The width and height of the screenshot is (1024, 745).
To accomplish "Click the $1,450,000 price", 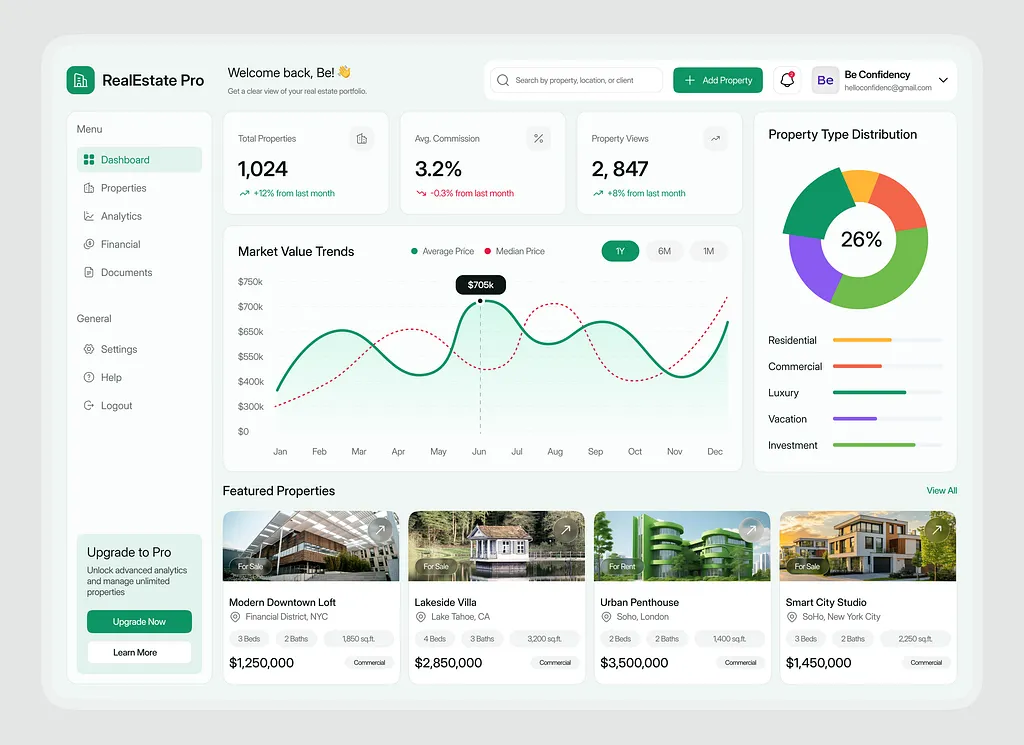I will 818,663.
